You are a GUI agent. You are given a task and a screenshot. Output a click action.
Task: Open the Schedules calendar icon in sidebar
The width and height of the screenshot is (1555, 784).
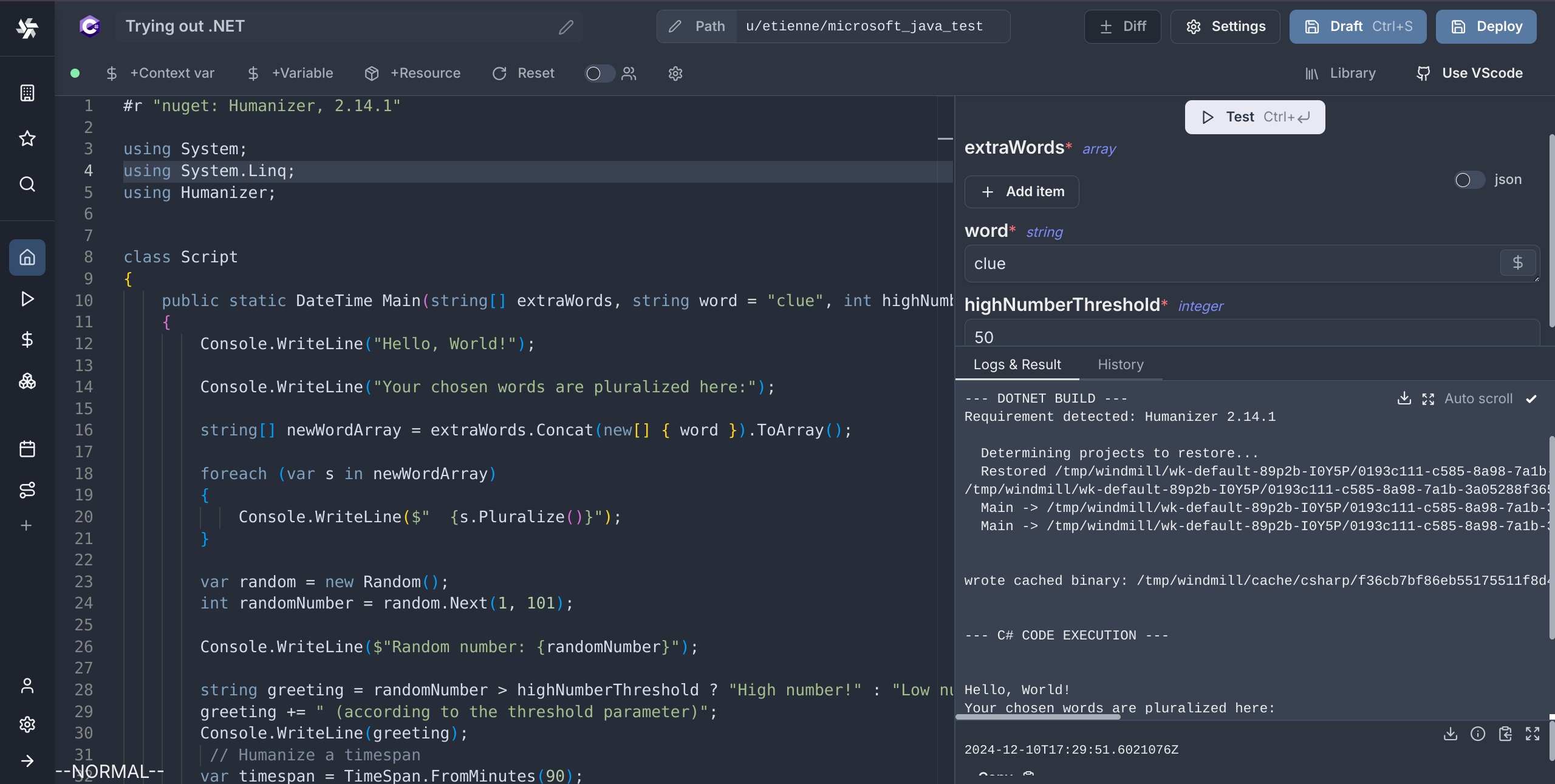tap(27, 449)
